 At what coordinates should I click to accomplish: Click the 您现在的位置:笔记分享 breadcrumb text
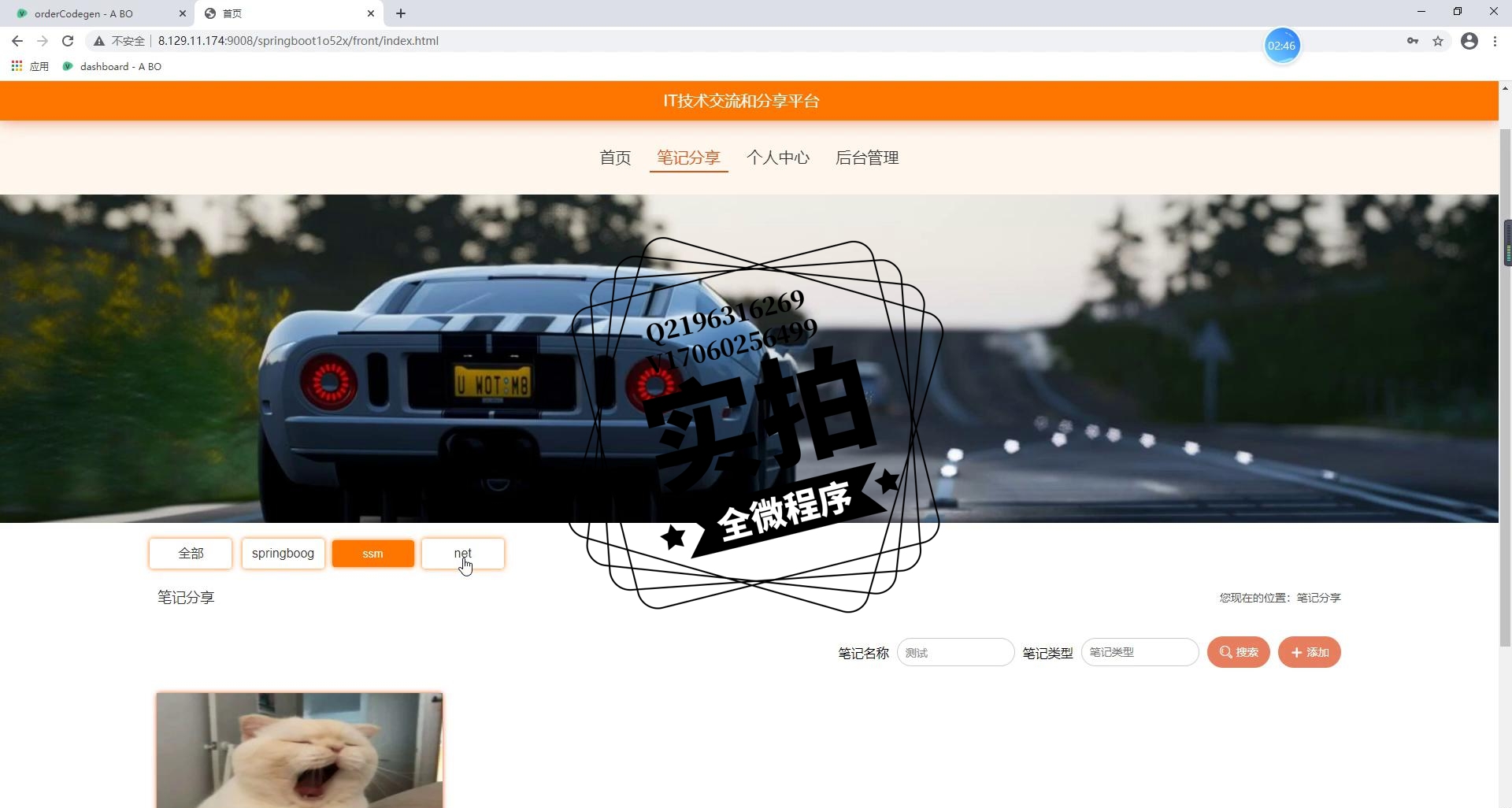(x=1280, y=598)
